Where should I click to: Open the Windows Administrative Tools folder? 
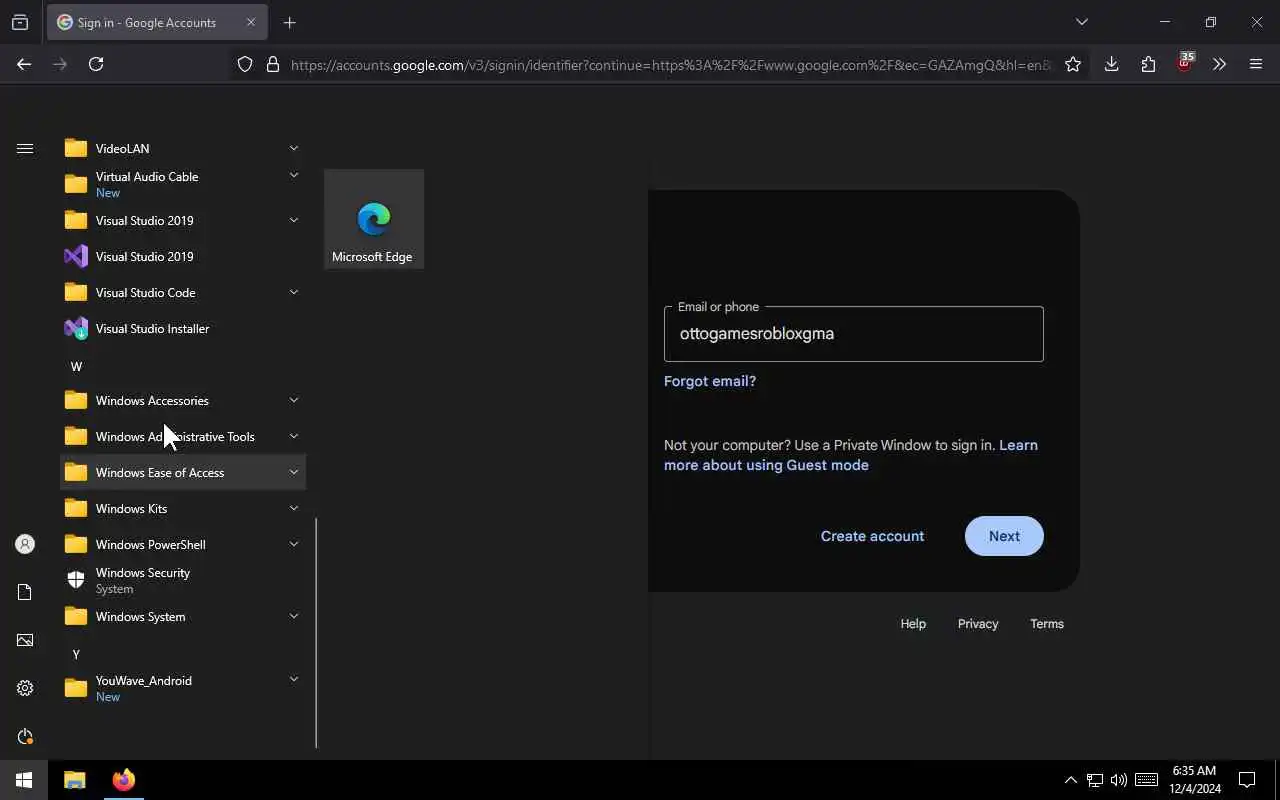pyautogui.click(x=183, y=436)
